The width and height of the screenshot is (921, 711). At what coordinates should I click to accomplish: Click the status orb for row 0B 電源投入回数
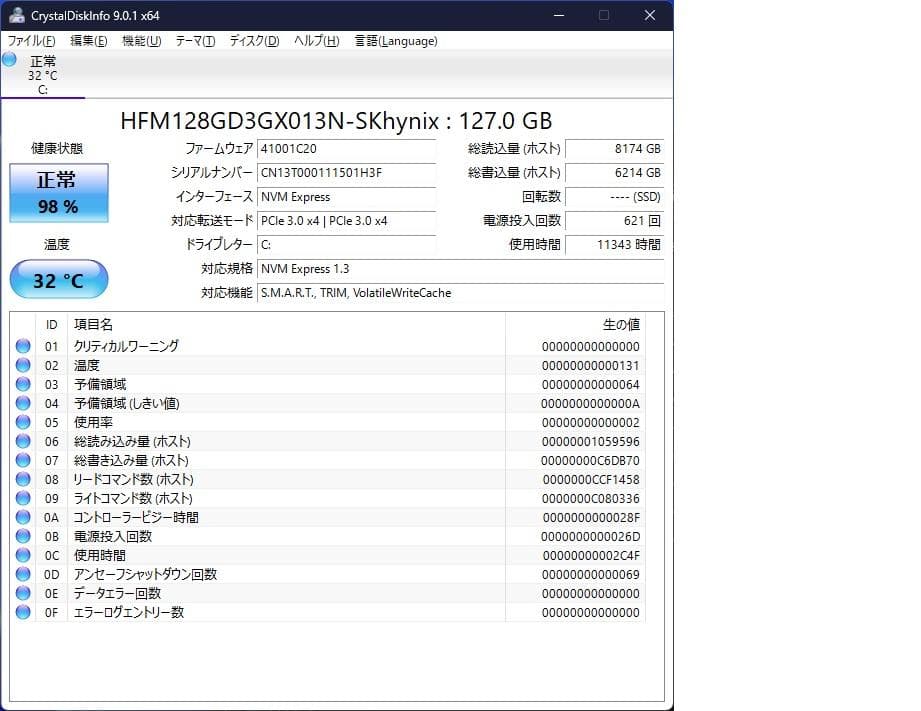click(23, 536)
